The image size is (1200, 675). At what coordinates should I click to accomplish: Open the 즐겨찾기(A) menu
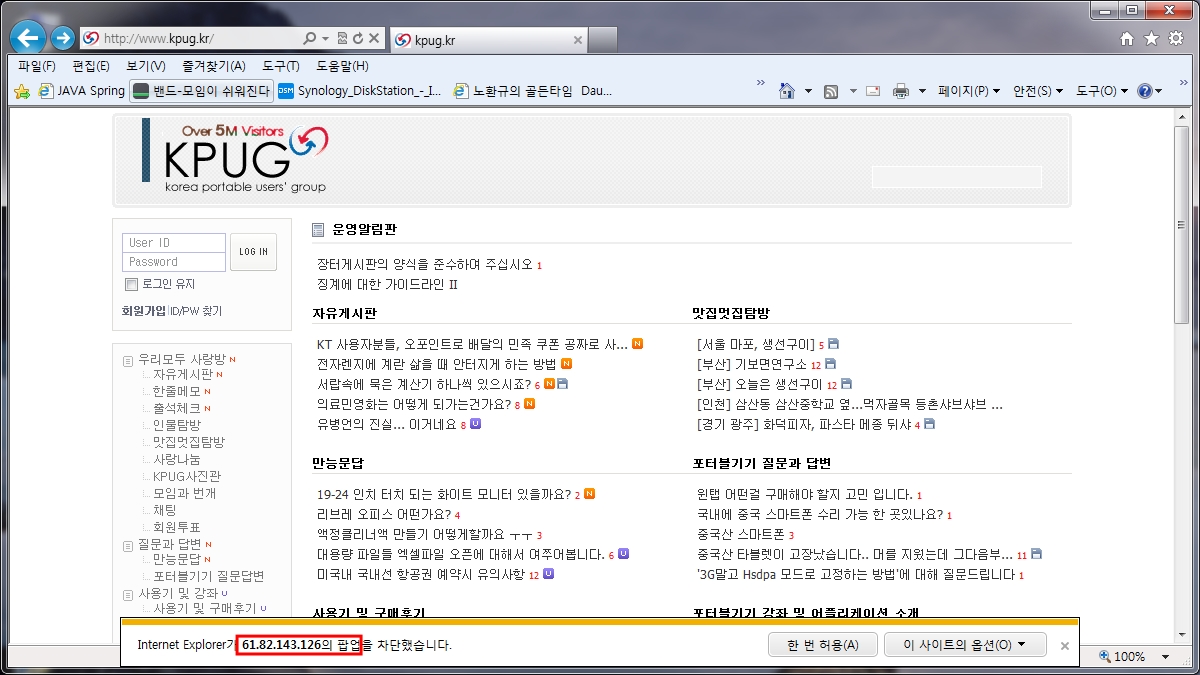coord(214,66)
